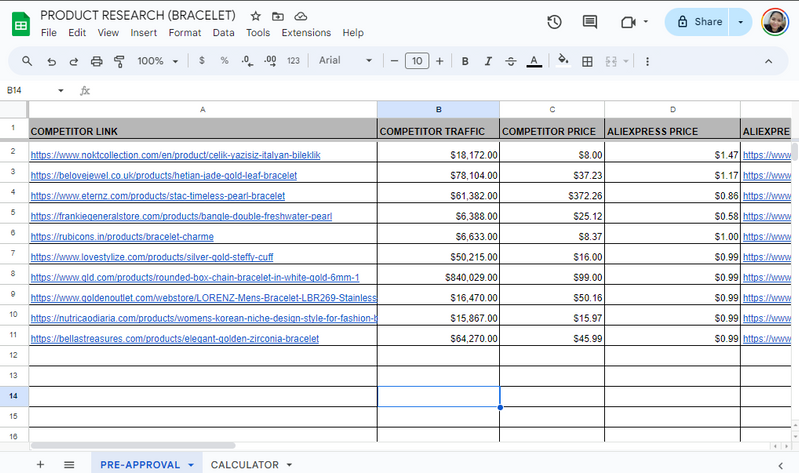Toggle italic formatting
The width and height of the screenshot is (799, 473).
[x=488, y=61]
